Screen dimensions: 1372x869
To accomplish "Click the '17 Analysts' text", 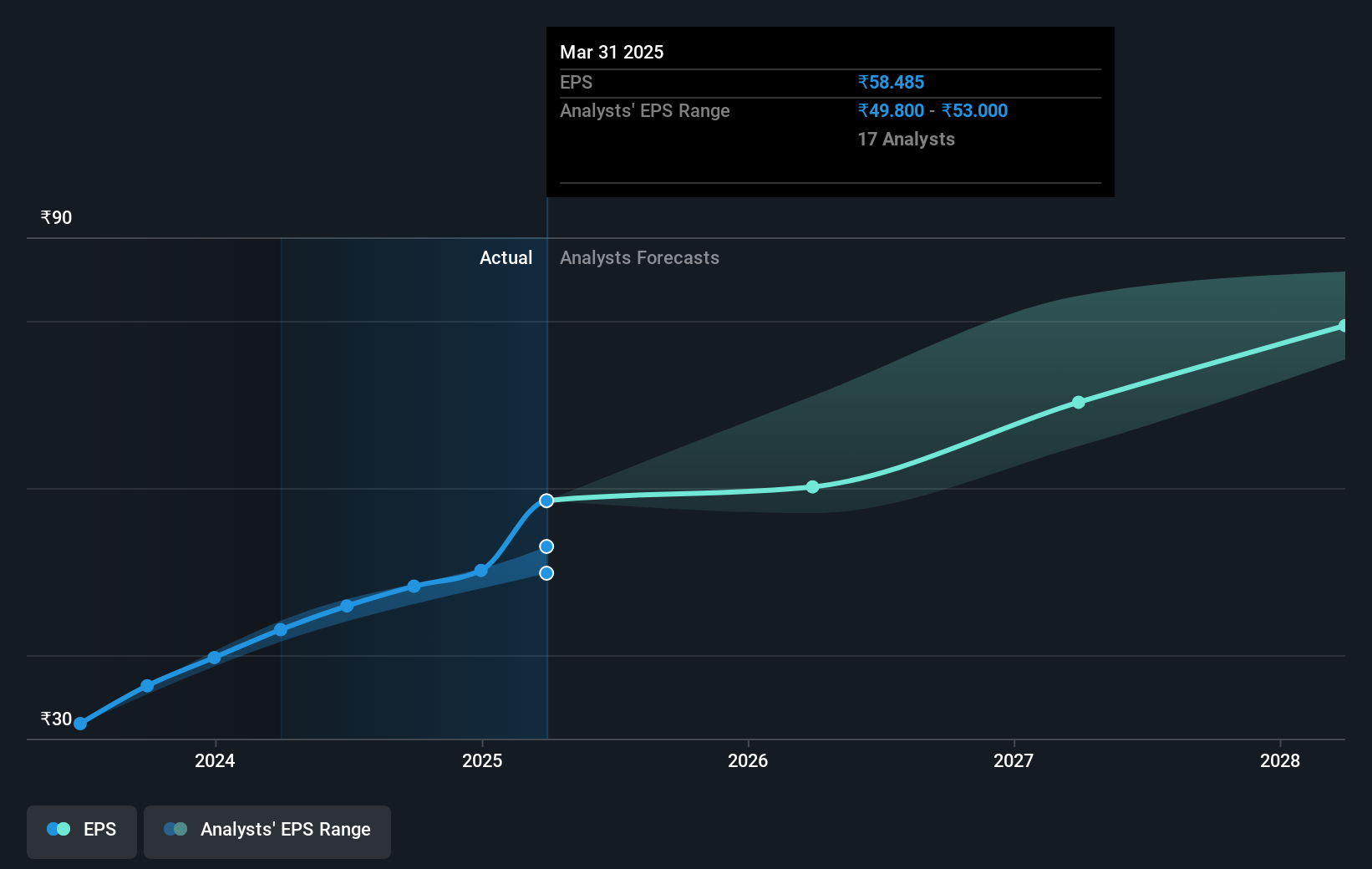I will (906, 140).
